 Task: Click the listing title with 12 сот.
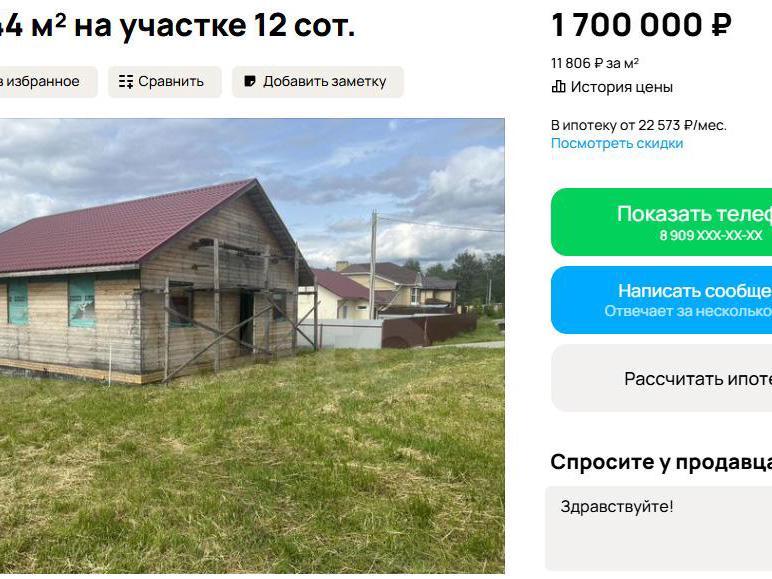click(177, 26)
